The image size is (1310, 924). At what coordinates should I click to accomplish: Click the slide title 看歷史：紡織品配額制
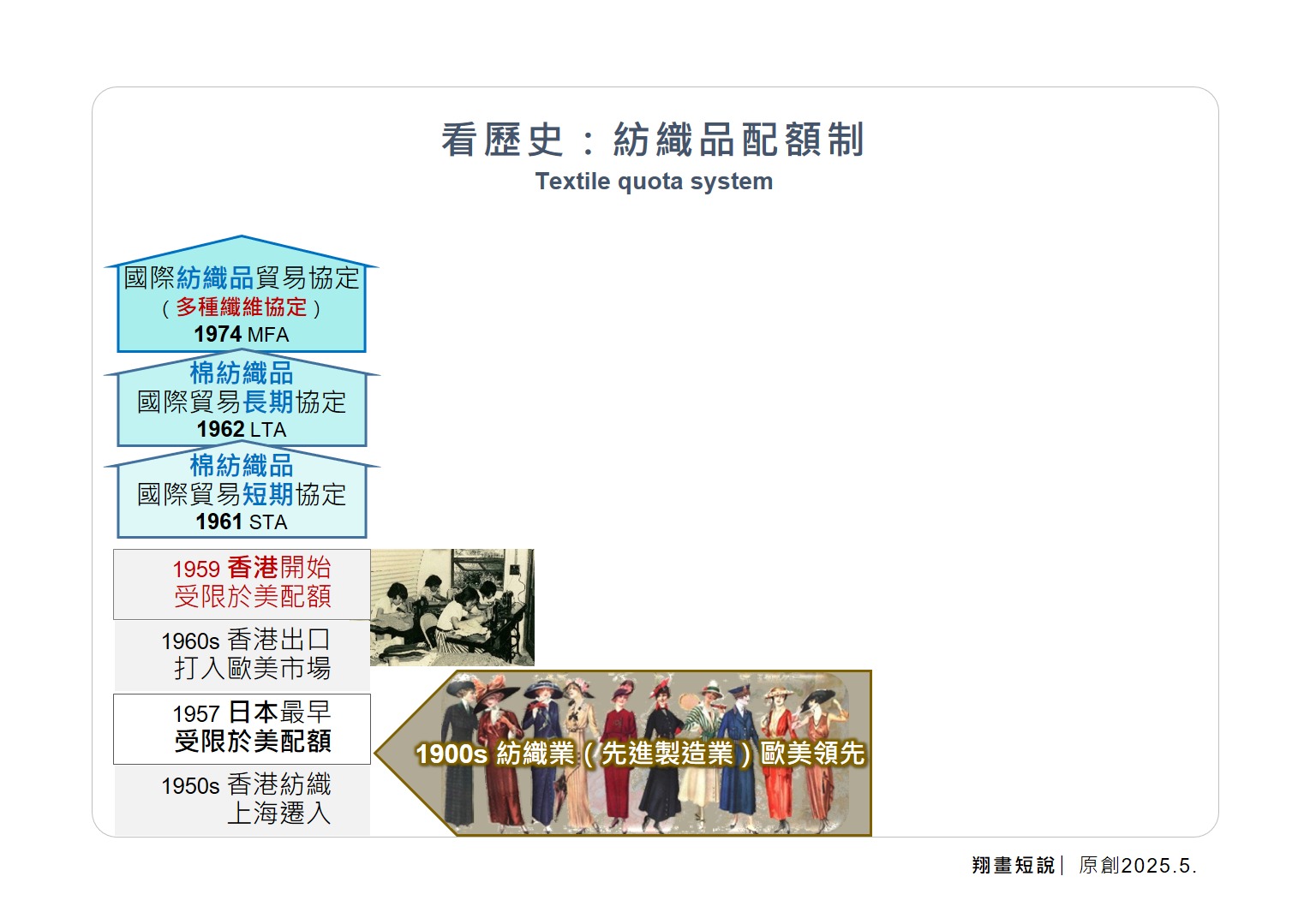point(653,140)
